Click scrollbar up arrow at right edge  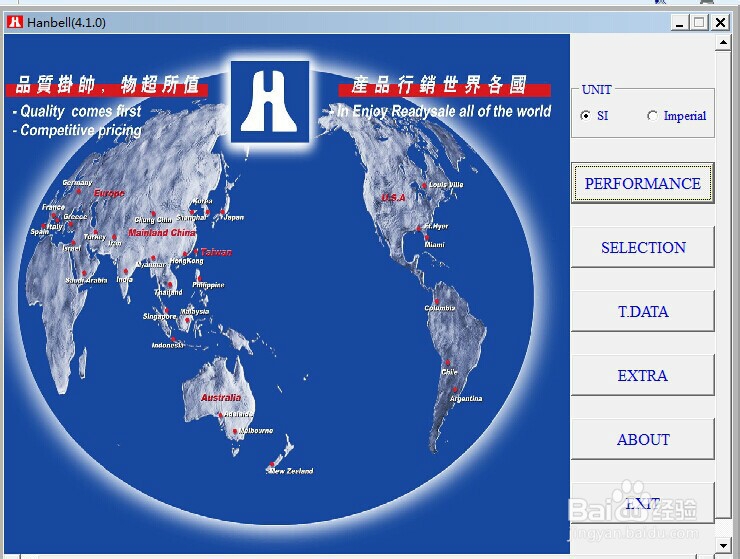tap(723, 43)
